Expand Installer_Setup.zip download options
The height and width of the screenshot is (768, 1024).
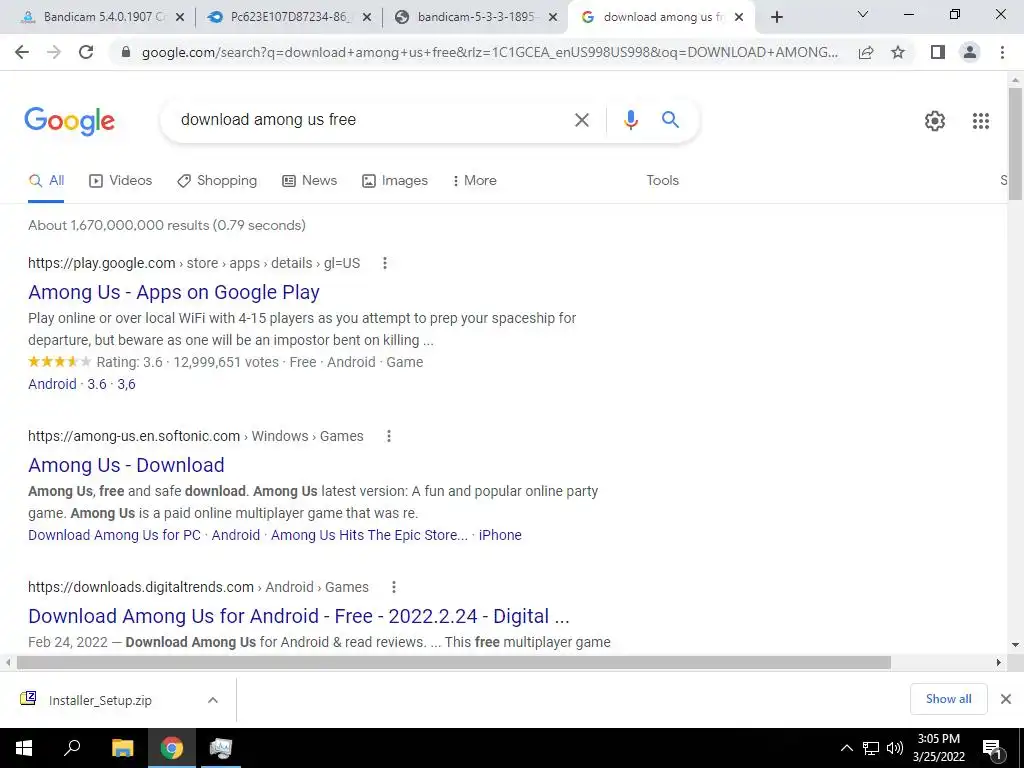pos(213,700)
